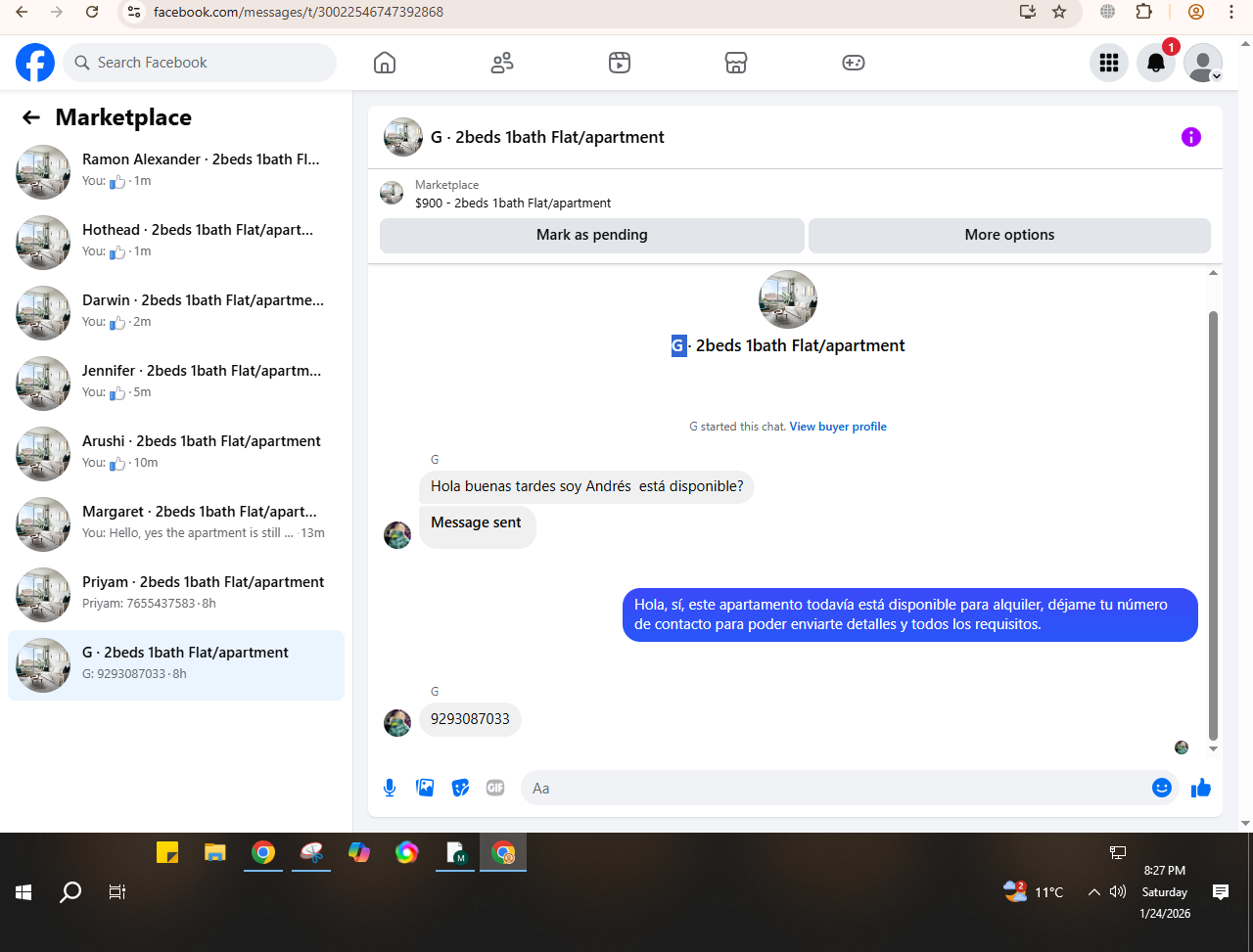Click the Search Facebook field
Viewport: 1253px width, 952px height.
[200, 63]
